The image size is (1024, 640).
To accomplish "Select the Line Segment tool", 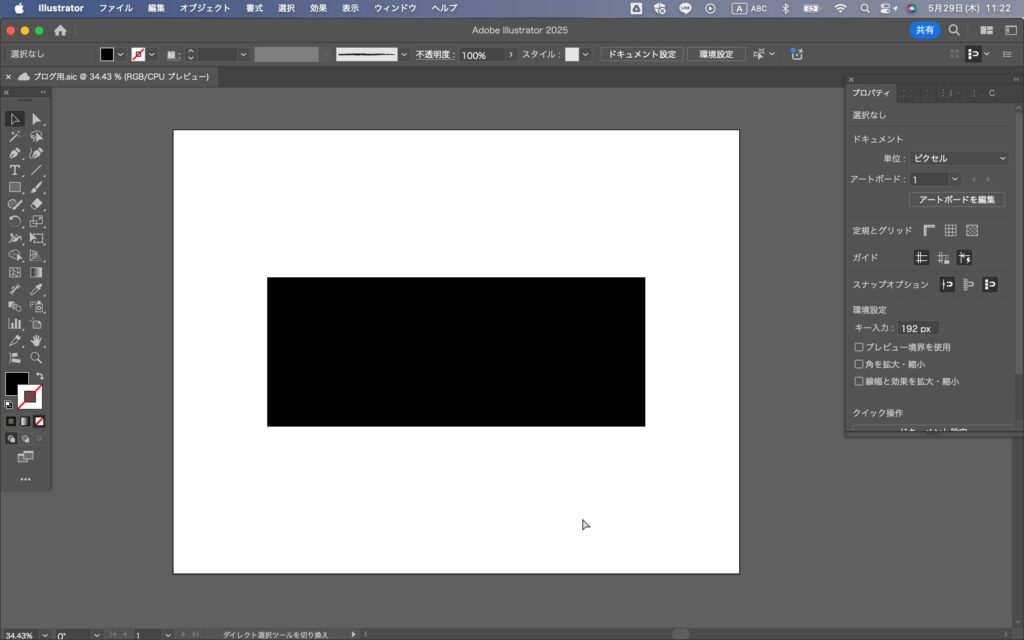I will tap(37, 170).
